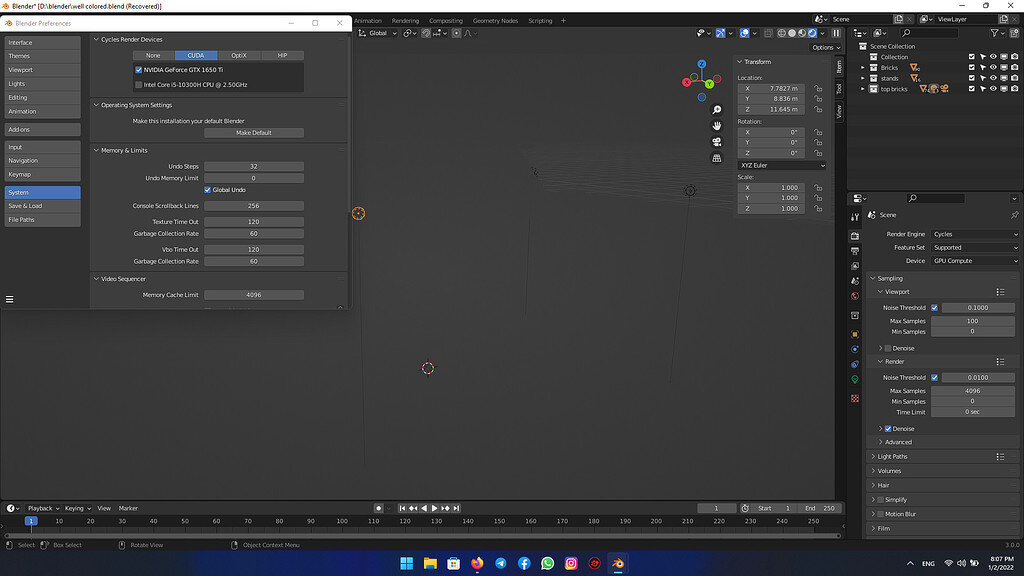Open the Render Engine dropdown
Viewport: 1024px width, 576px height.
tap(975, 234)
